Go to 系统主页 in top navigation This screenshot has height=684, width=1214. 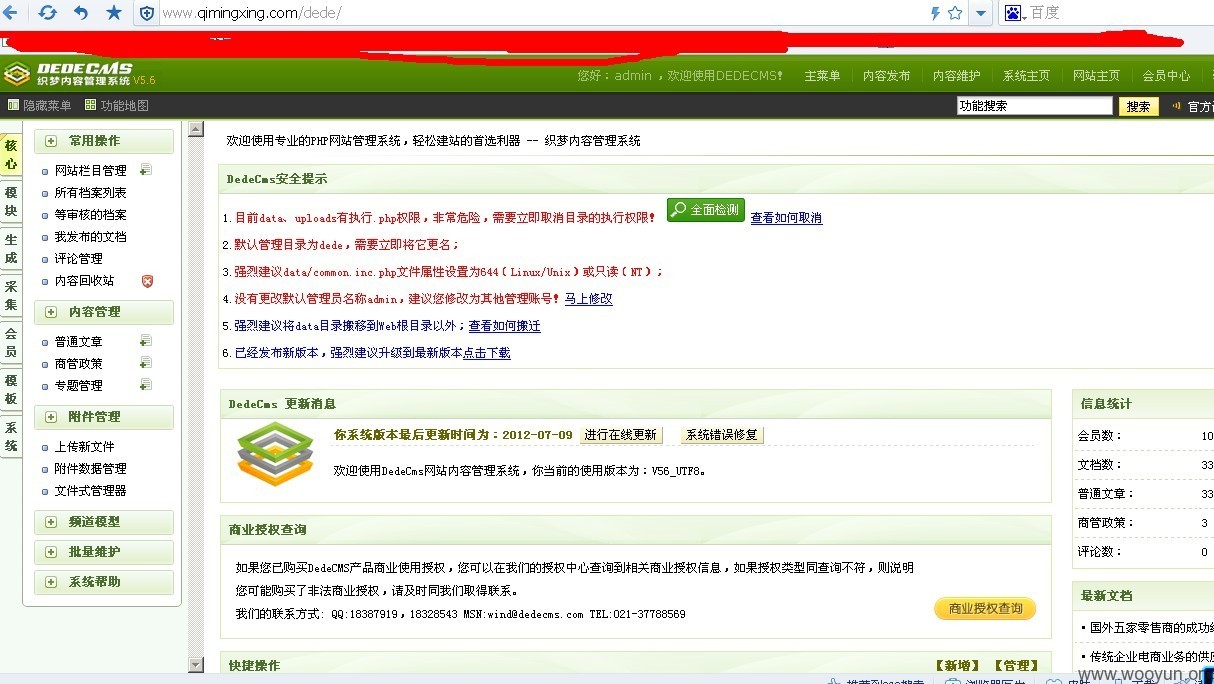coord(1026,76)
